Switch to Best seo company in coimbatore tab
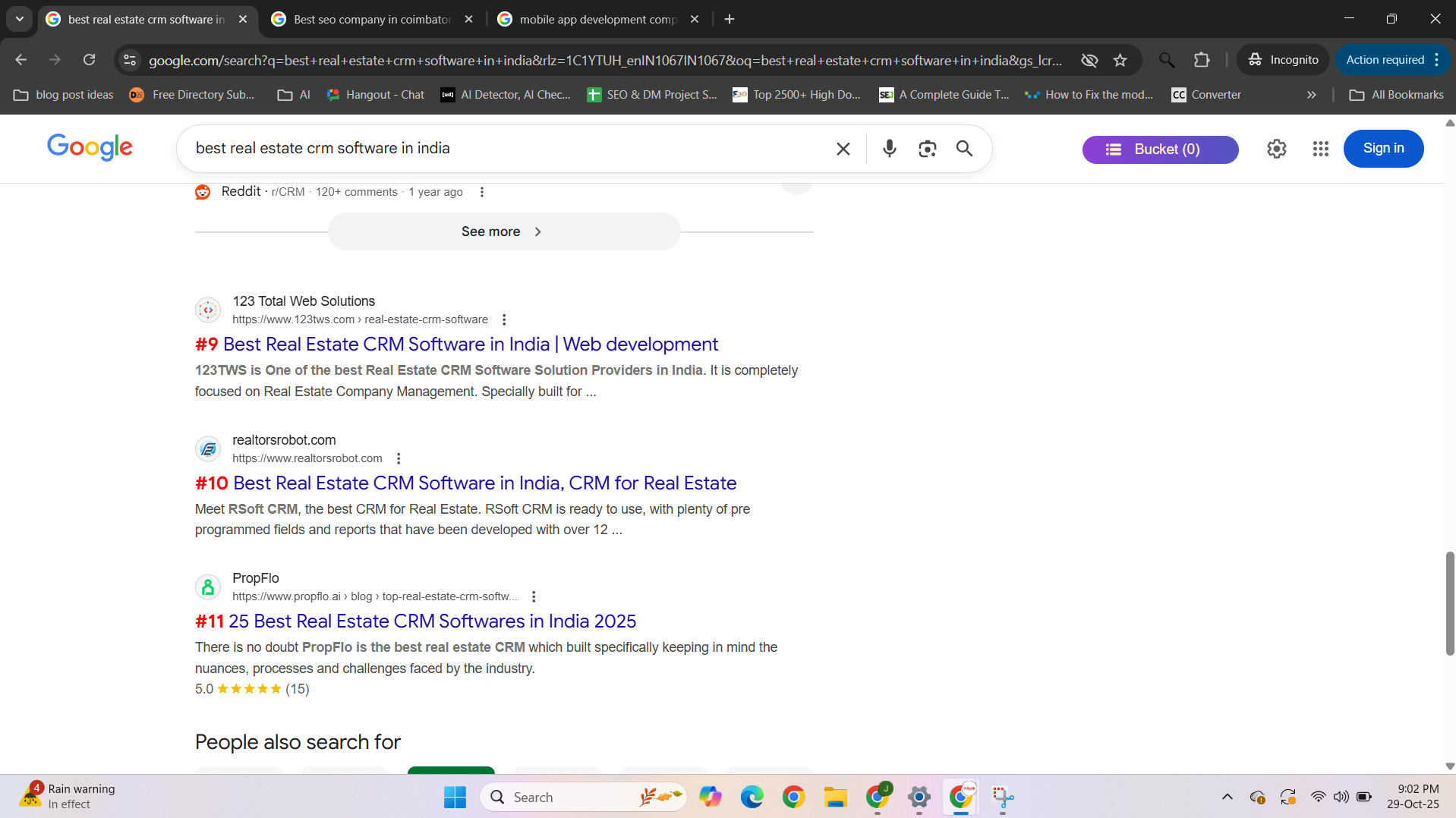Viewport: 1456px width, 818px height. [x=372, y=19]
